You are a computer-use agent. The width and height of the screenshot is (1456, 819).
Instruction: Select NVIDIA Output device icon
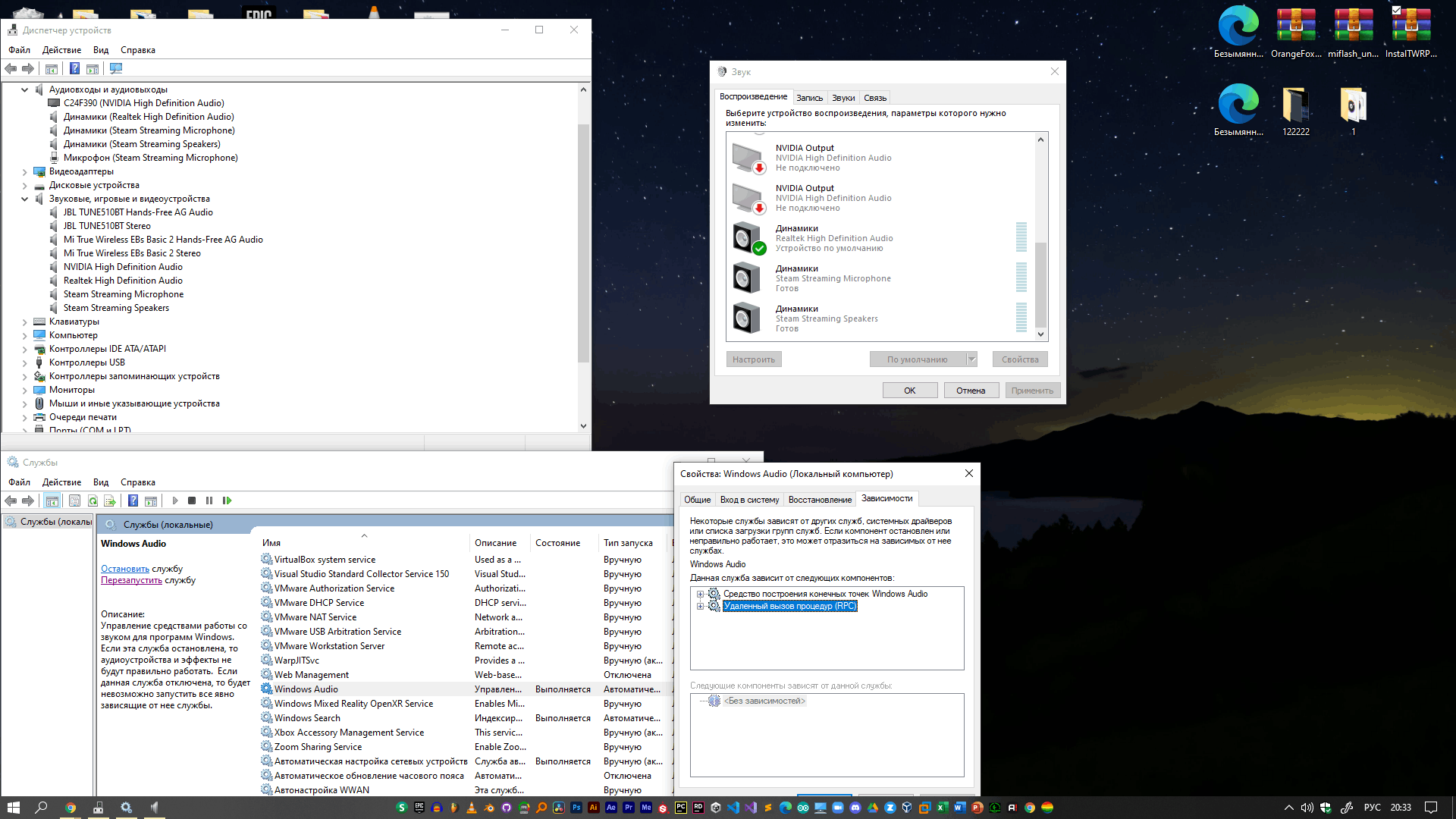(747, 156)
